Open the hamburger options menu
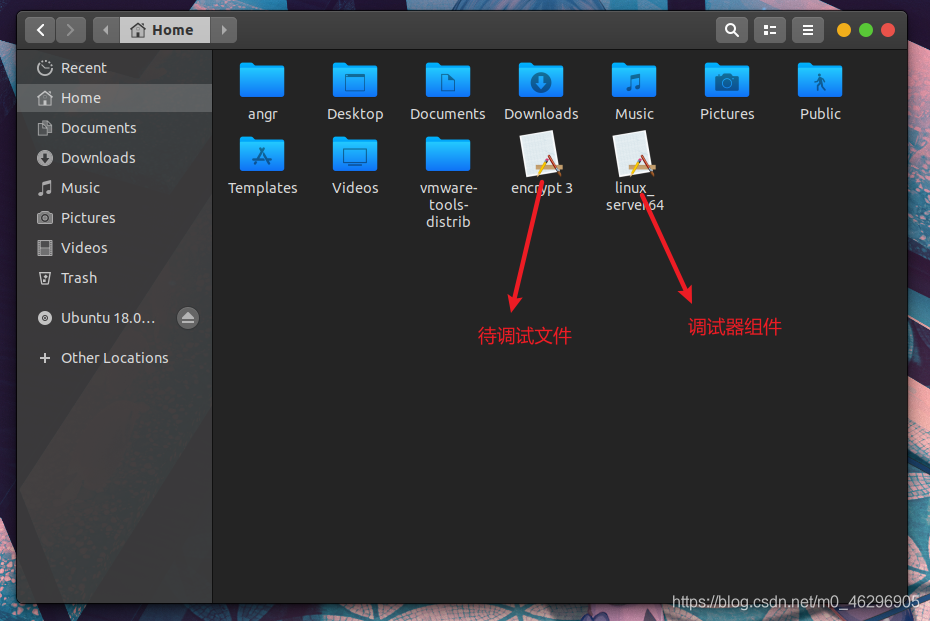Viewport: 930px width, 621px height. tap(807, 30)
